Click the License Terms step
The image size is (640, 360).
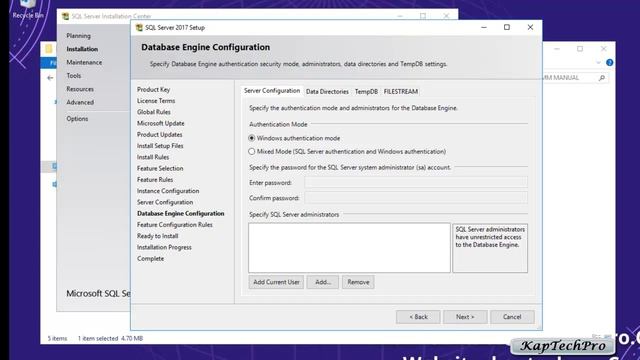(156, 101)
